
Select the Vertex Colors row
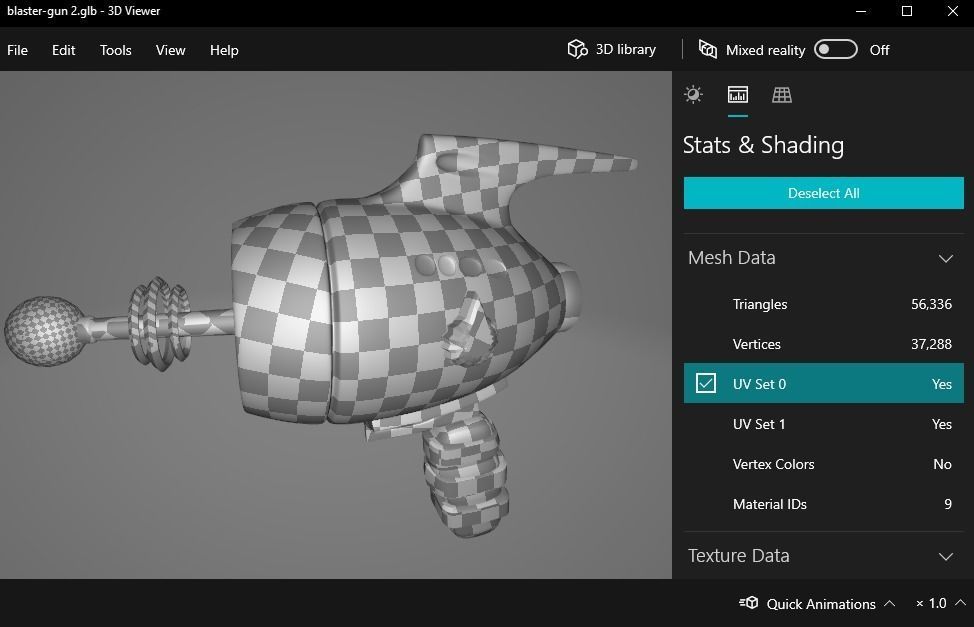tap(824, 464)
